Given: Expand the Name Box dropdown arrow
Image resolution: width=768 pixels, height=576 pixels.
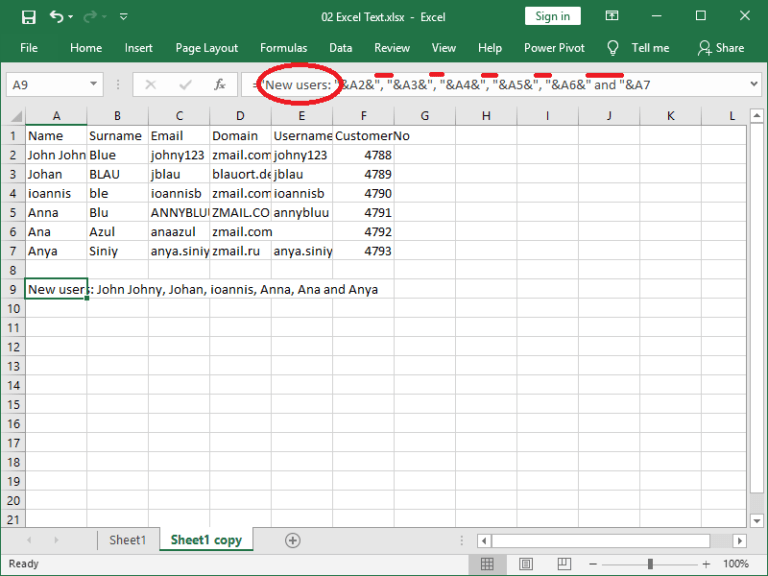Looking at the screenshot, I should click(x=93, y=84).
